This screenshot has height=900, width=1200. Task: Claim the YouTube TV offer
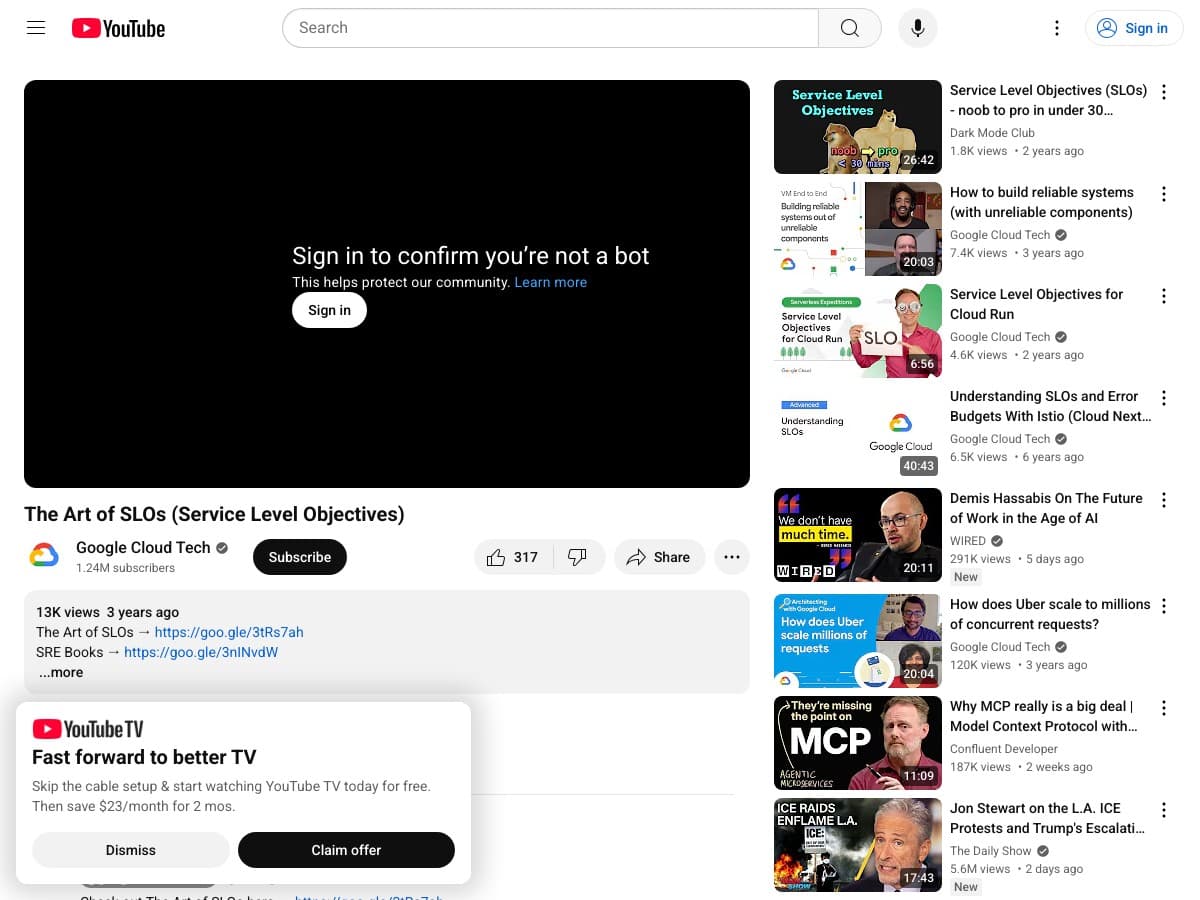(x=346, y=850)
